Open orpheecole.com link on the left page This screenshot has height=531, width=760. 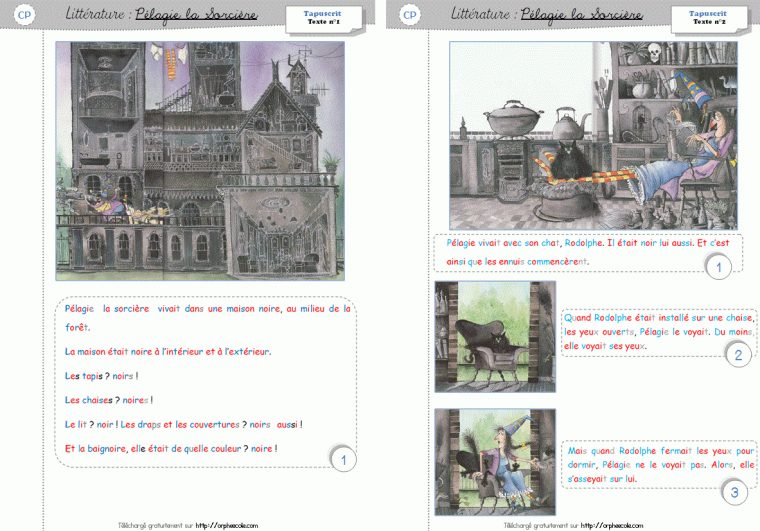click(x=226, y=525)
